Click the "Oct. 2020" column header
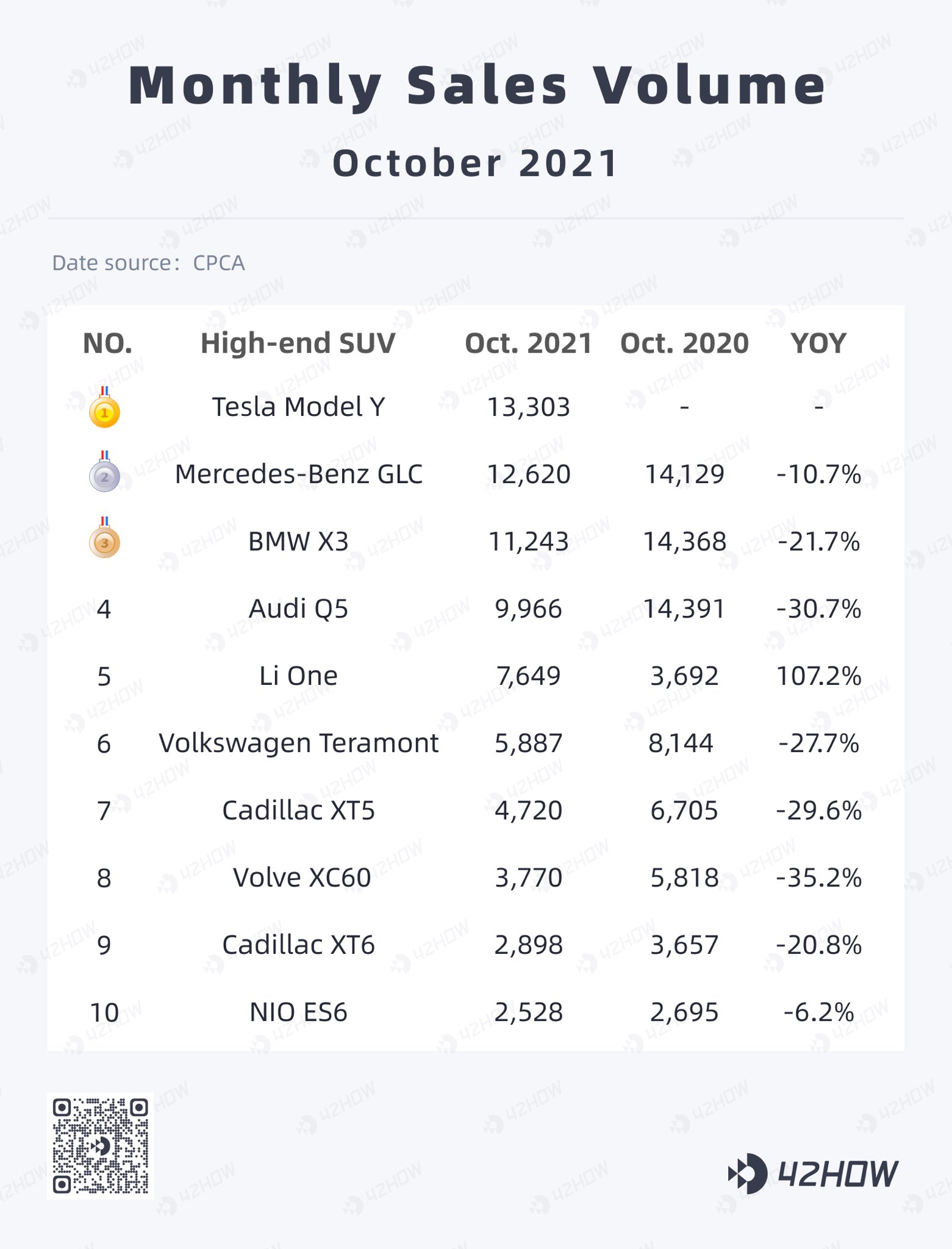The height and width of the screenshot is (1249, 952). (x=684, y=343)
